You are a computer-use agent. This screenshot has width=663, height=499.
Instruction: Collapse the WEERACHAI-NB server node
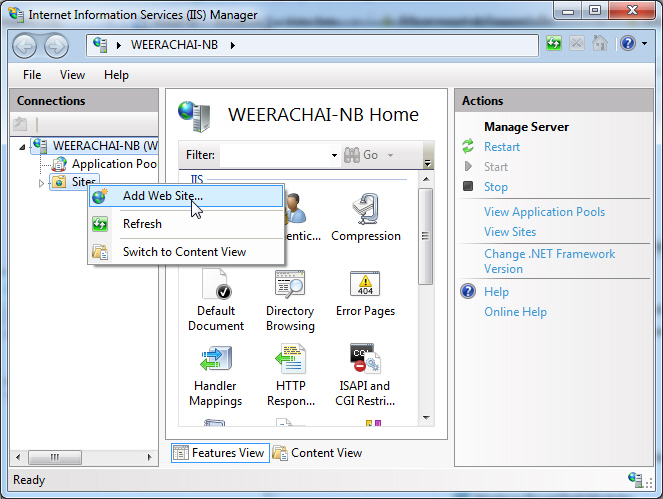pyautogui.click(x=22, y=147)
